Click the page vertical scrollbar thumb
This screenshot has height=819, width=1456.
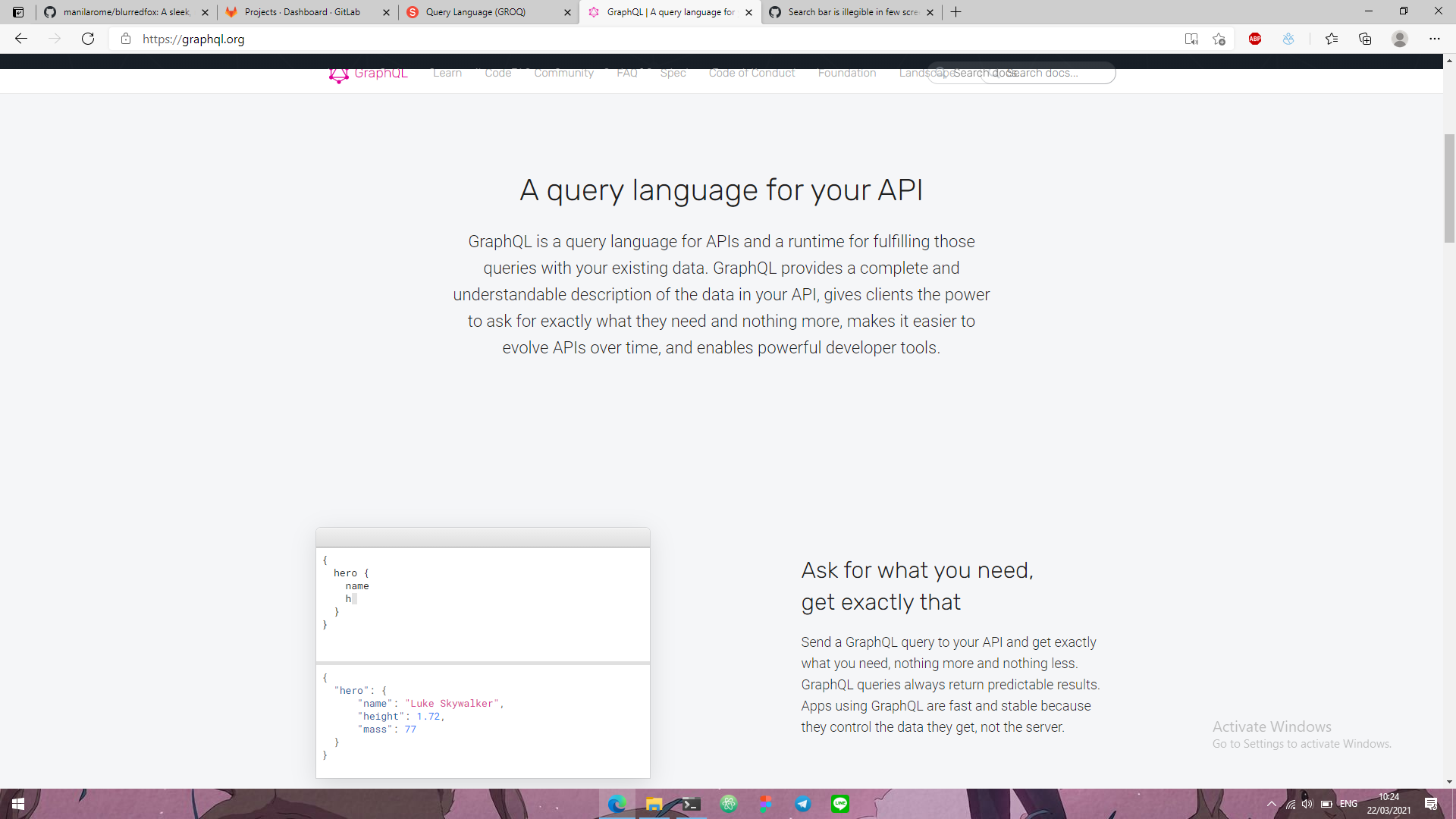pos(1449,188)
